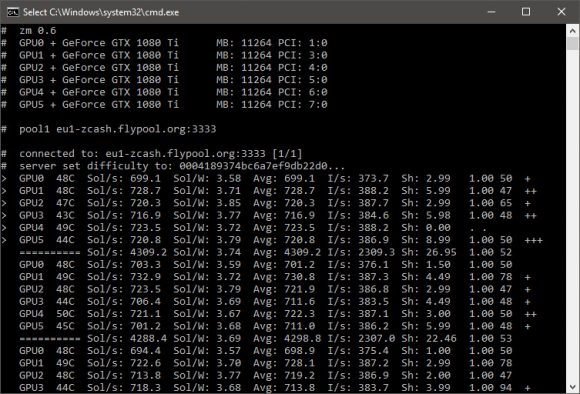Viewport: 580px width, 394px height.
Task: Click the total Sol/s 4288.4 value
Action: click(148, 338)
